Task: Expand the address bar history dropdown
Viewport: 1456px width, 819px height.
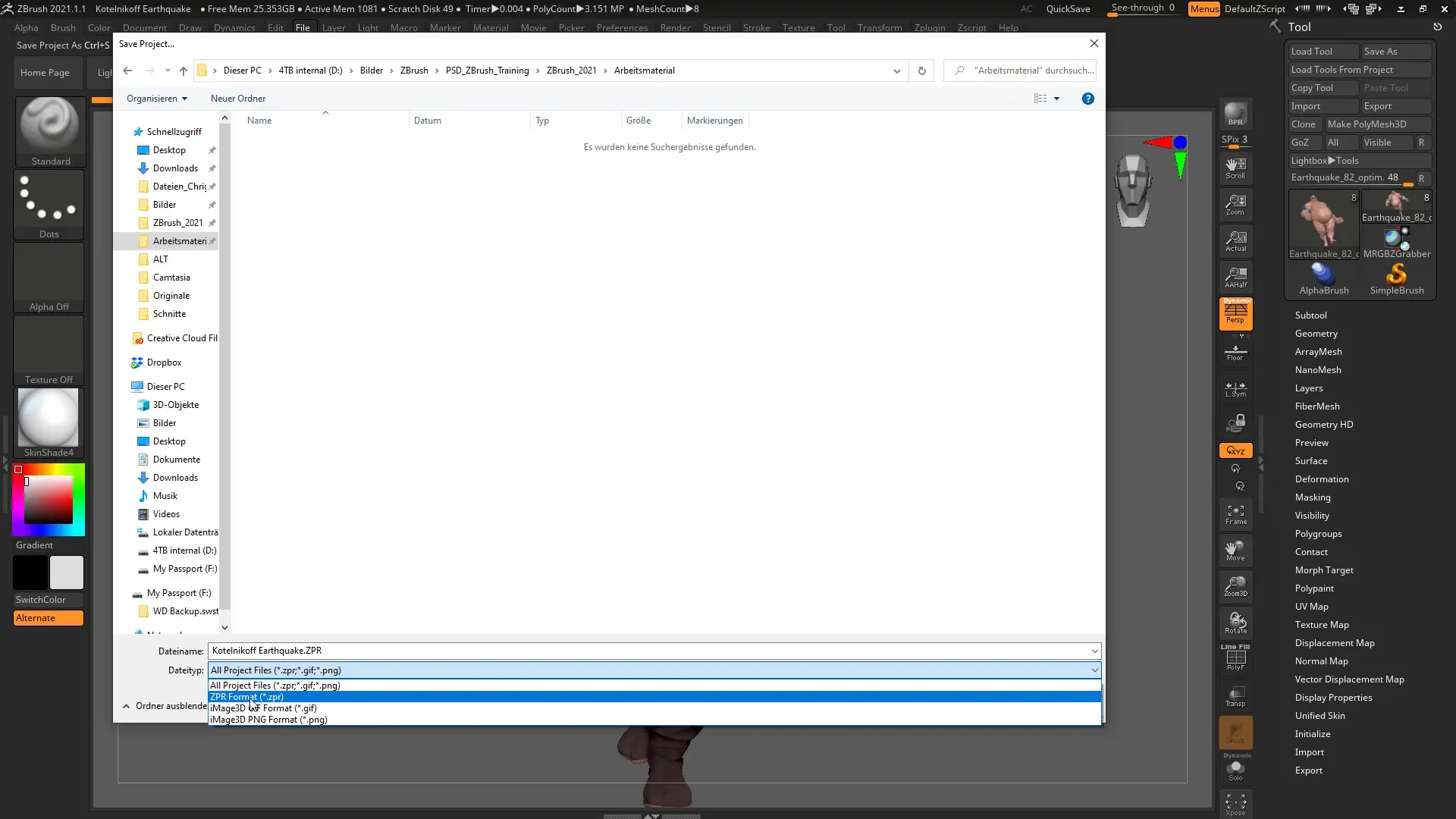Action: click(897, 71)
